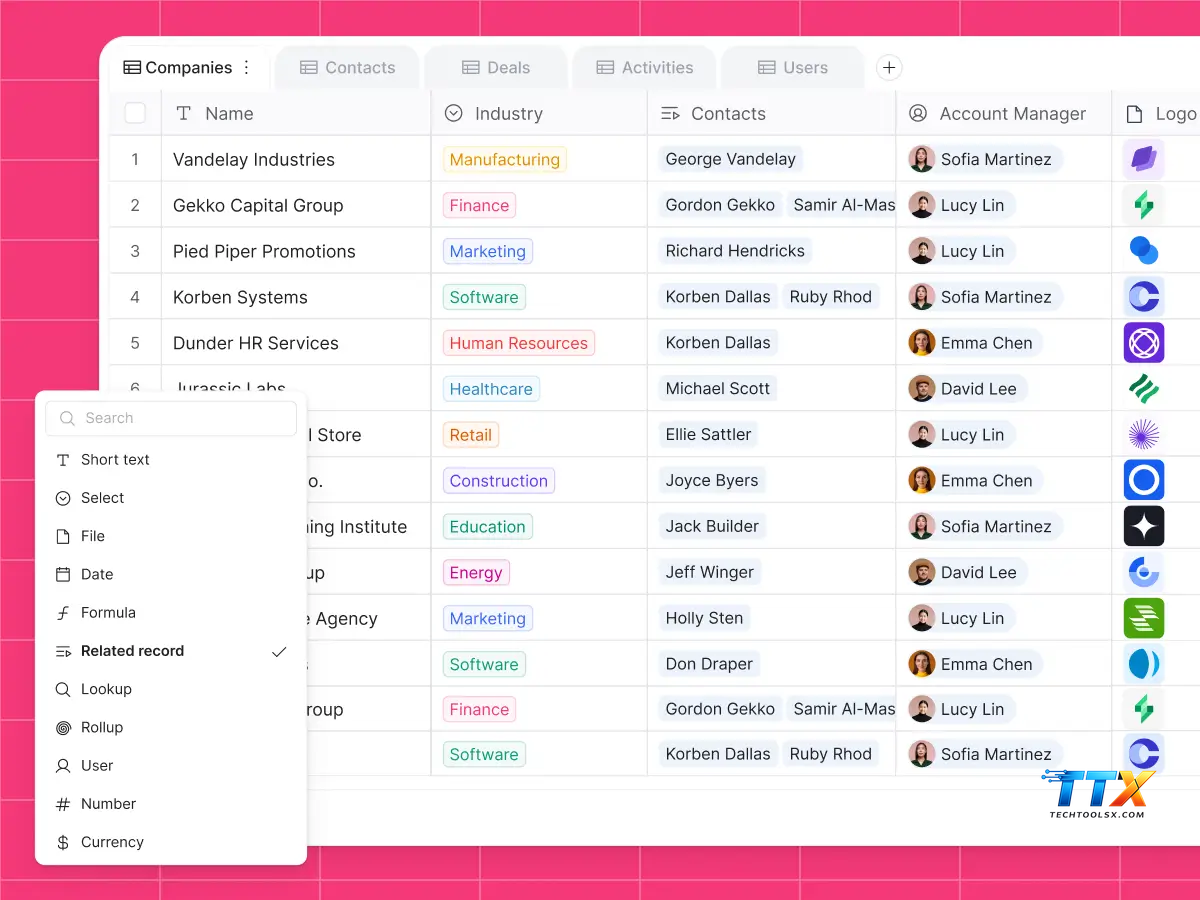The width and height of the screenshot is (1200, 900).
Task: Click the Energy industry tag
Action: click(476, 573)
